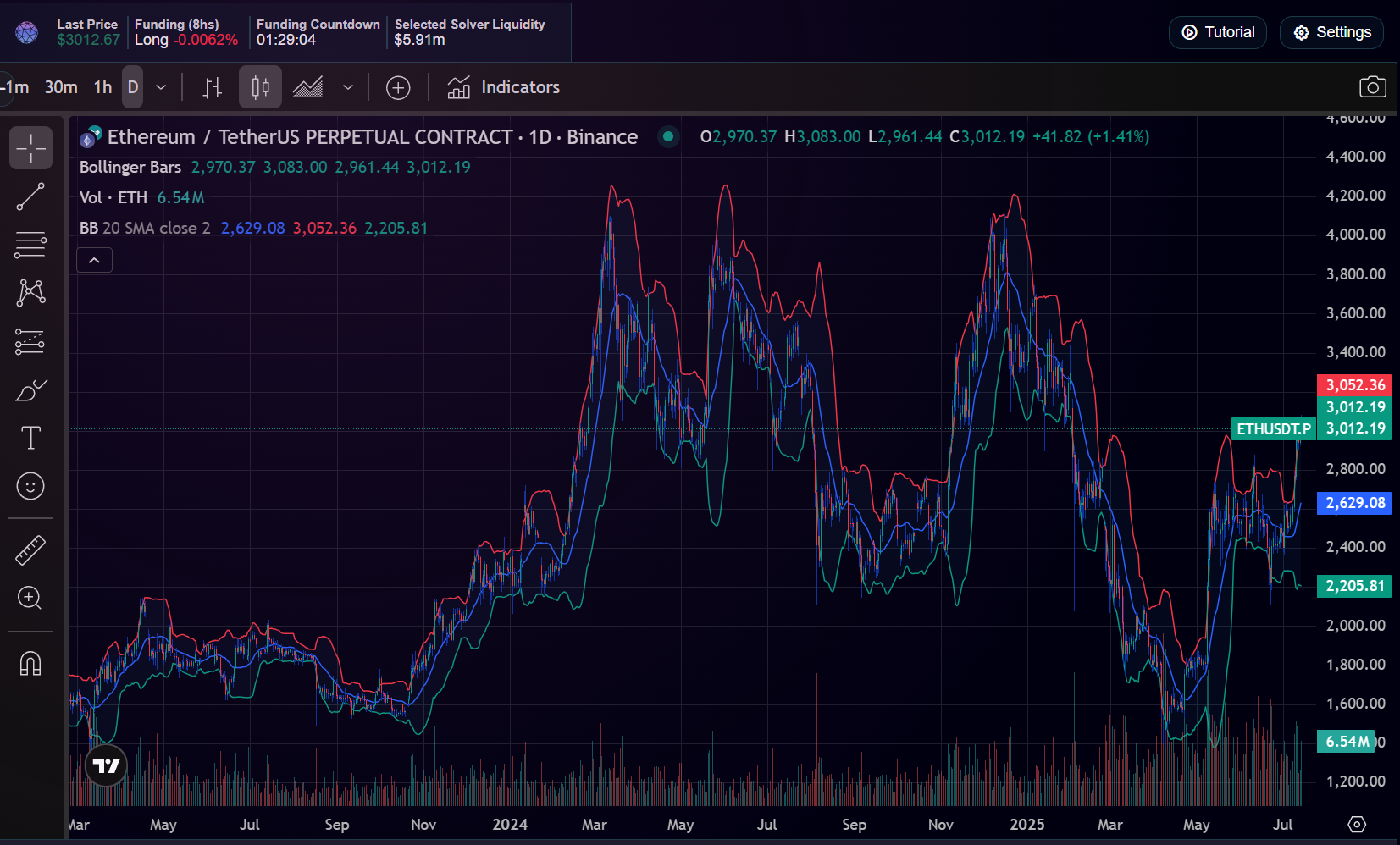
Task: Select the trend line drawing tool
Action: (30, 196)
